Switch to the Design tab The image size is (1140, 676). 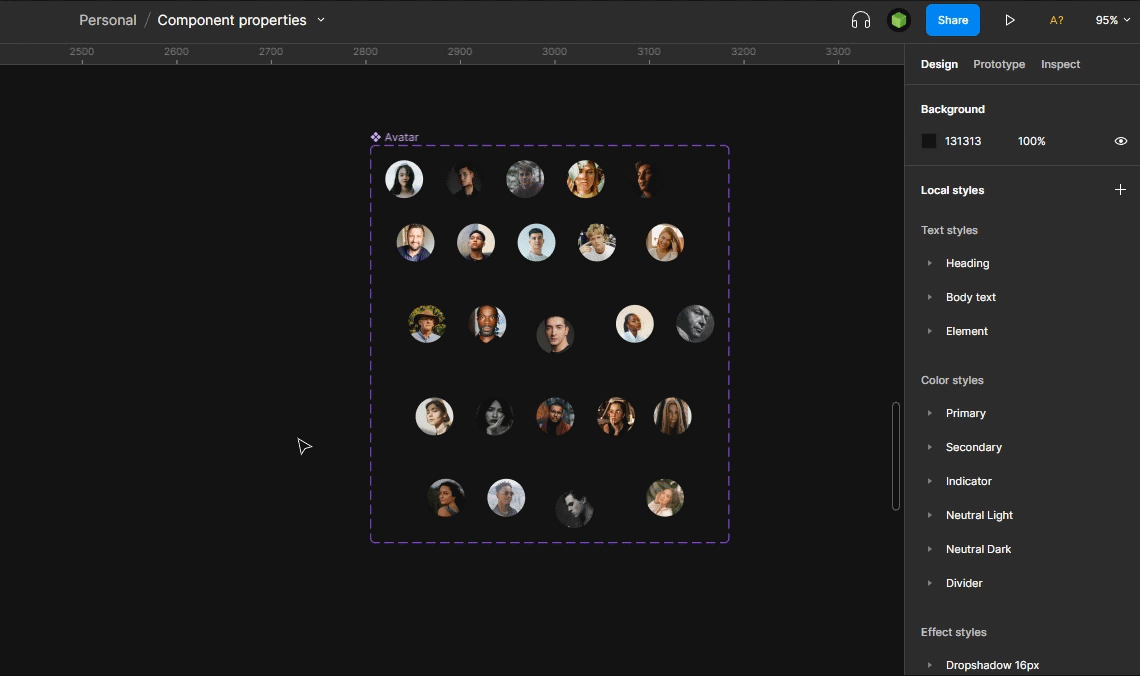pyautogui.click(x=939, y=64)
